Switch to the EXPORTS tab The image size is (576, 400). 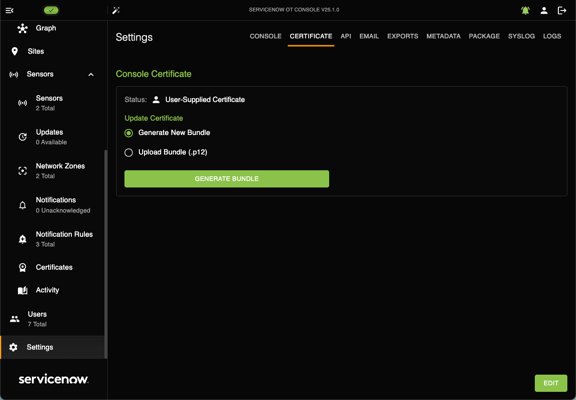pos(403,36)
